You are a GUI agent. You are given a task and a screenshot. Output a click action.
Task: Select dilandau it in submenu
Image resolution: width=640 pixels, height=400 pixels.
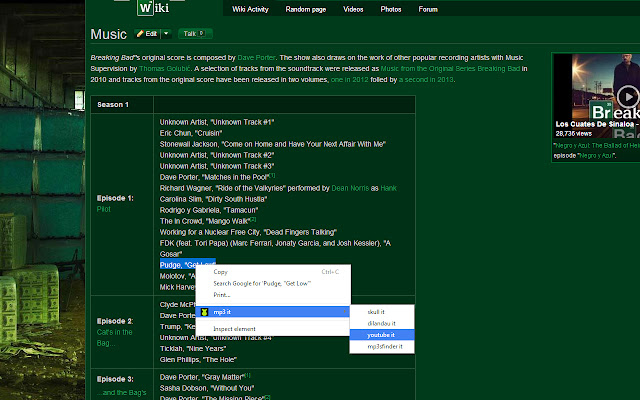[382, 323]
